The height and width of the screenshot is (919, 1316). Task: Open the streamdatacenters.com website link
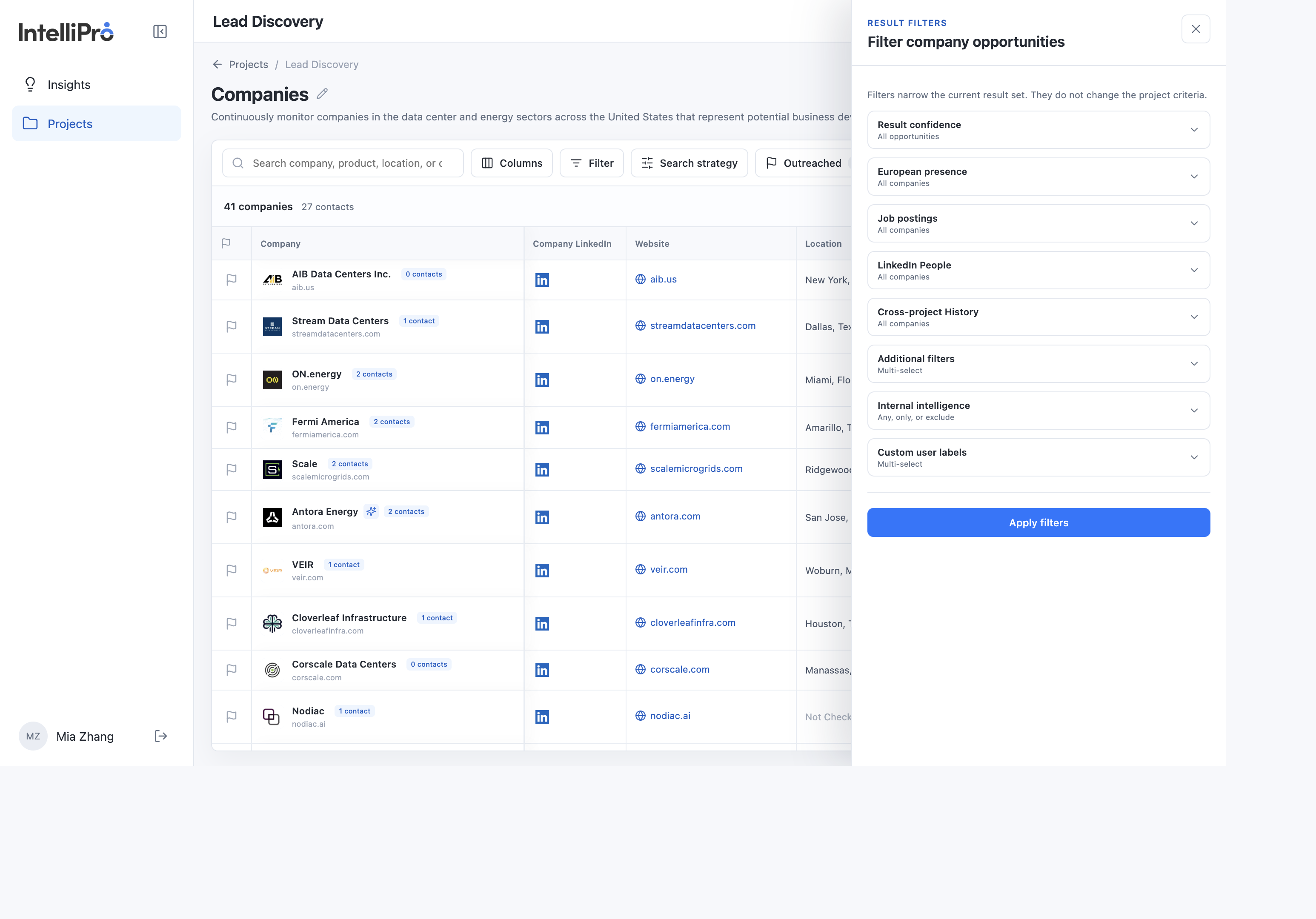(x=702, y=325)
